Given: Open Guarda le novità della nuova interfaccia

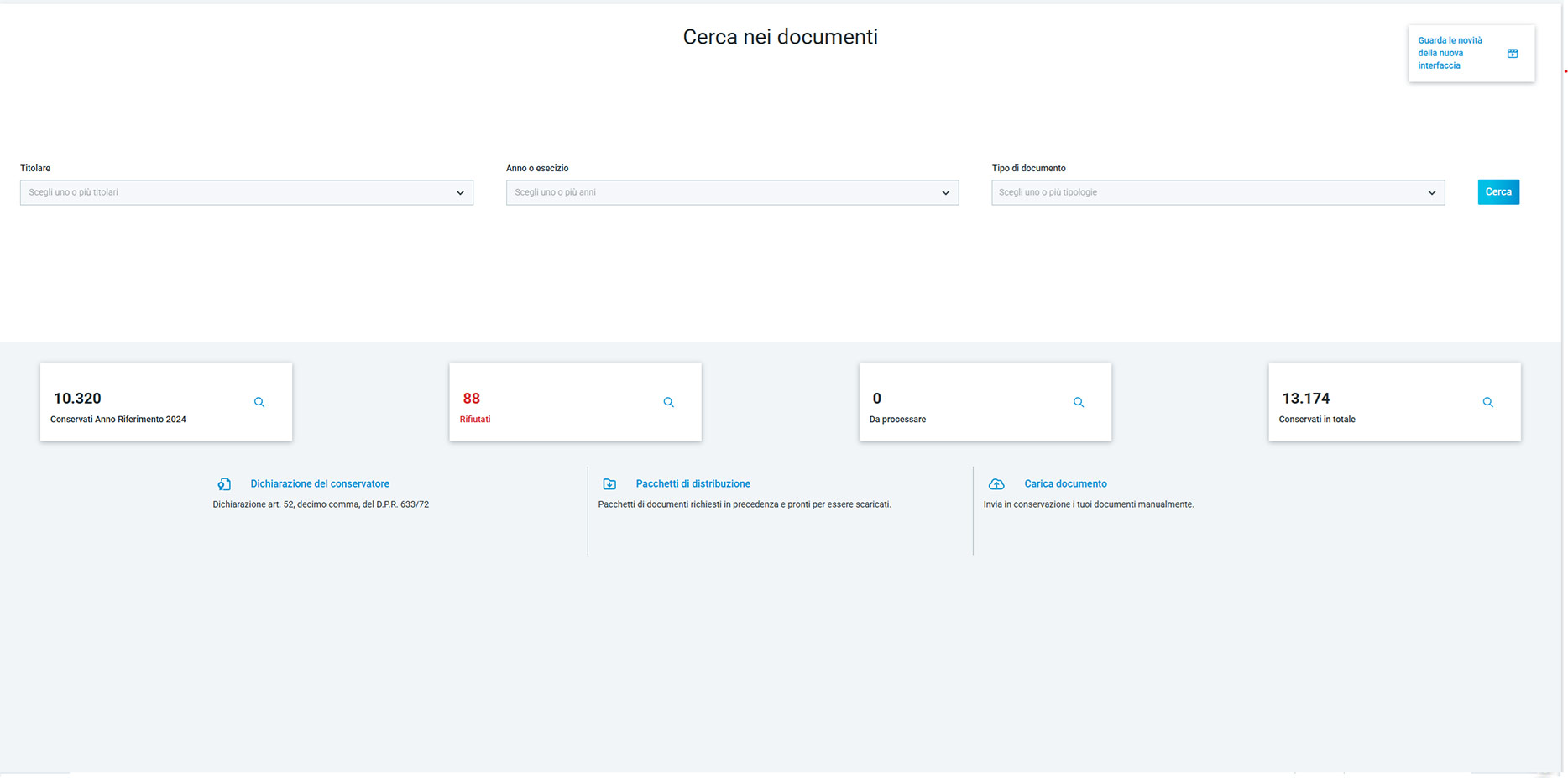Looking at the screenshot, I should coord(1450,53).
